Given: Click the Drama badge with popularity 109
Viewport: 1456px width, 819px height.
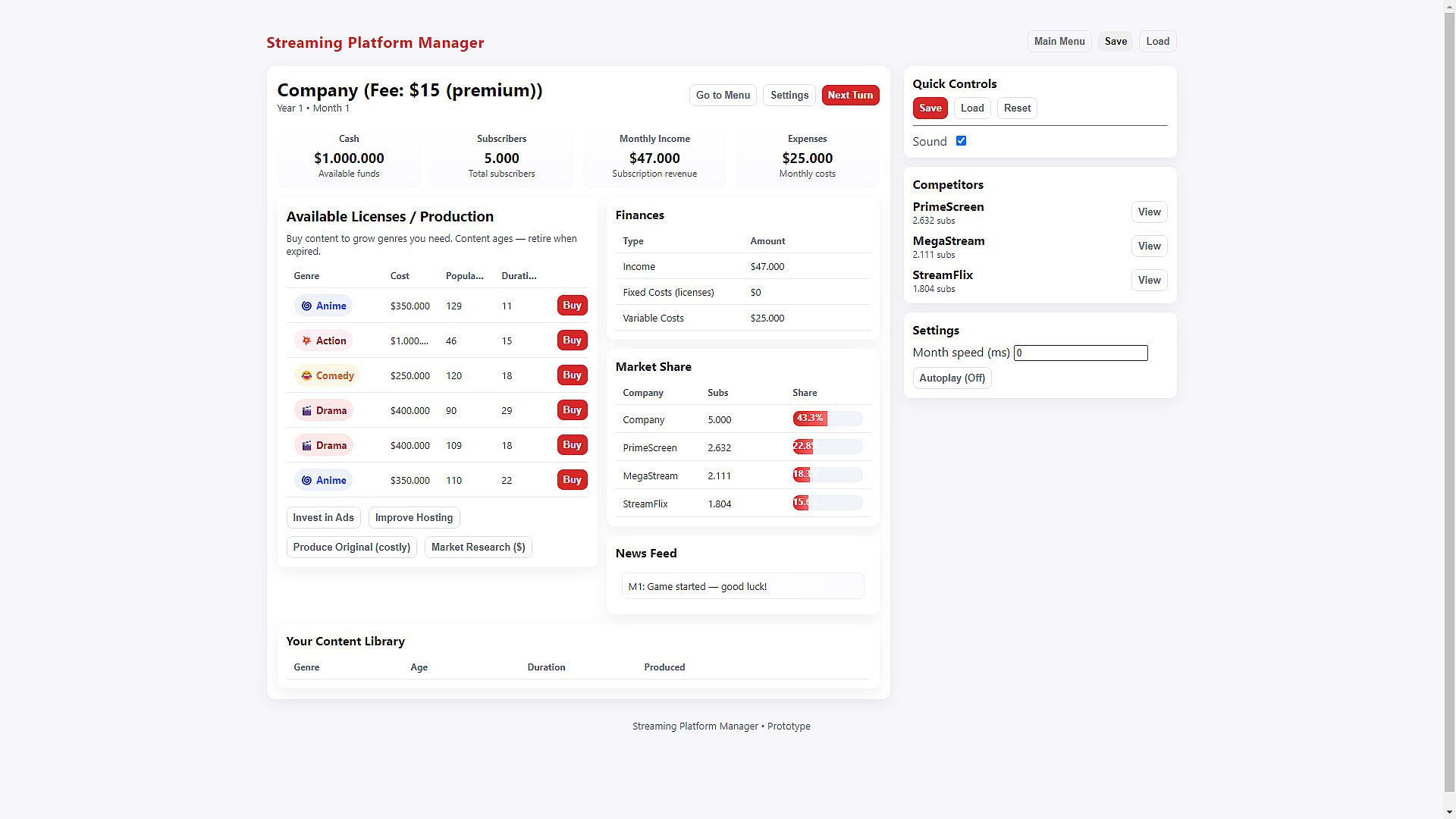Looking at the screenshot, I should click(323, 445).
